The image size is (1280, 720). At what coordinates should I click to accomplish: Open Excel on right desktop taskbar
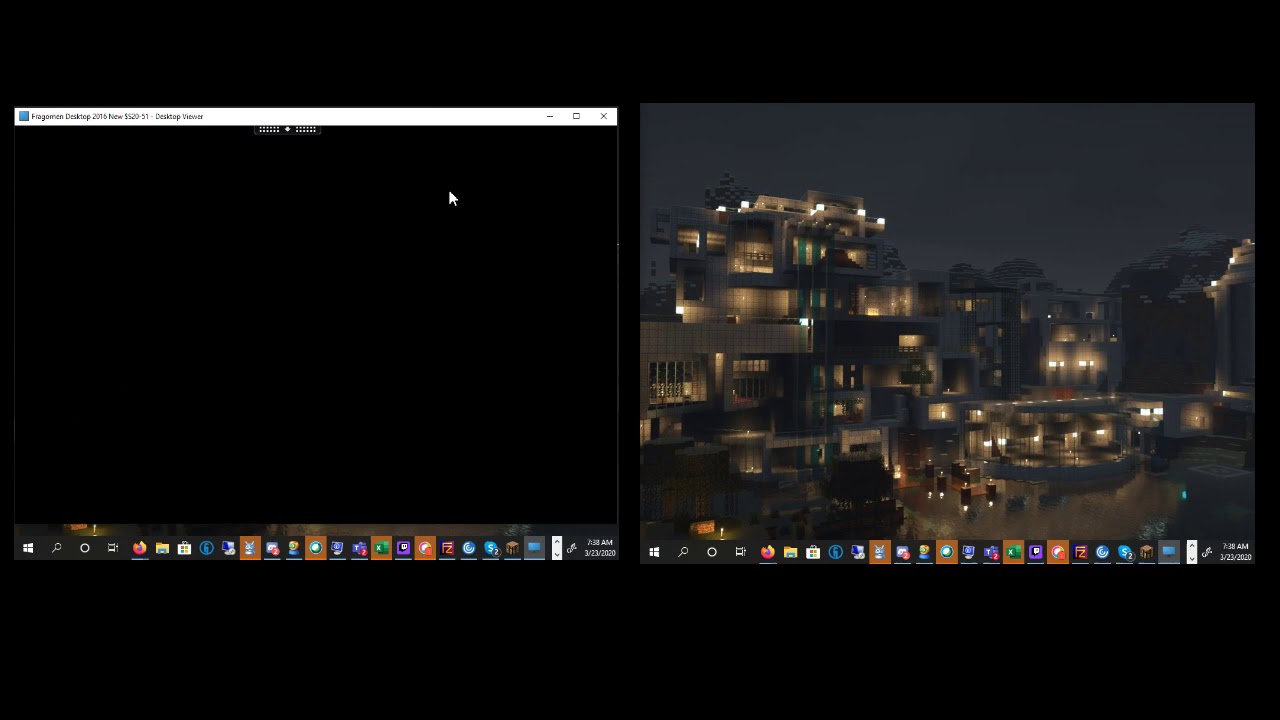point(1013,552)
